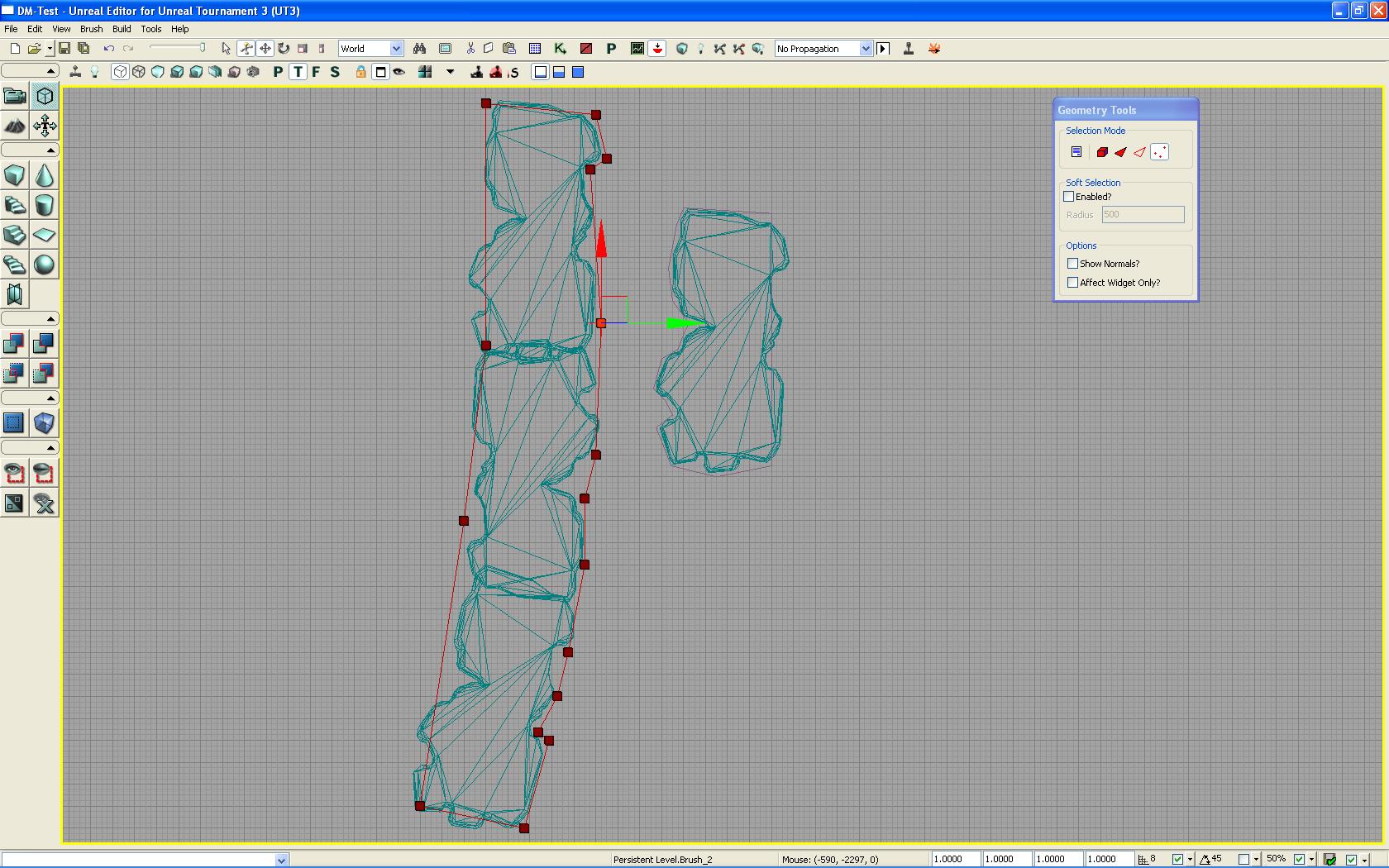
Task: Click the Soft Selection Radius field
Action: [x=1143, y=215]
